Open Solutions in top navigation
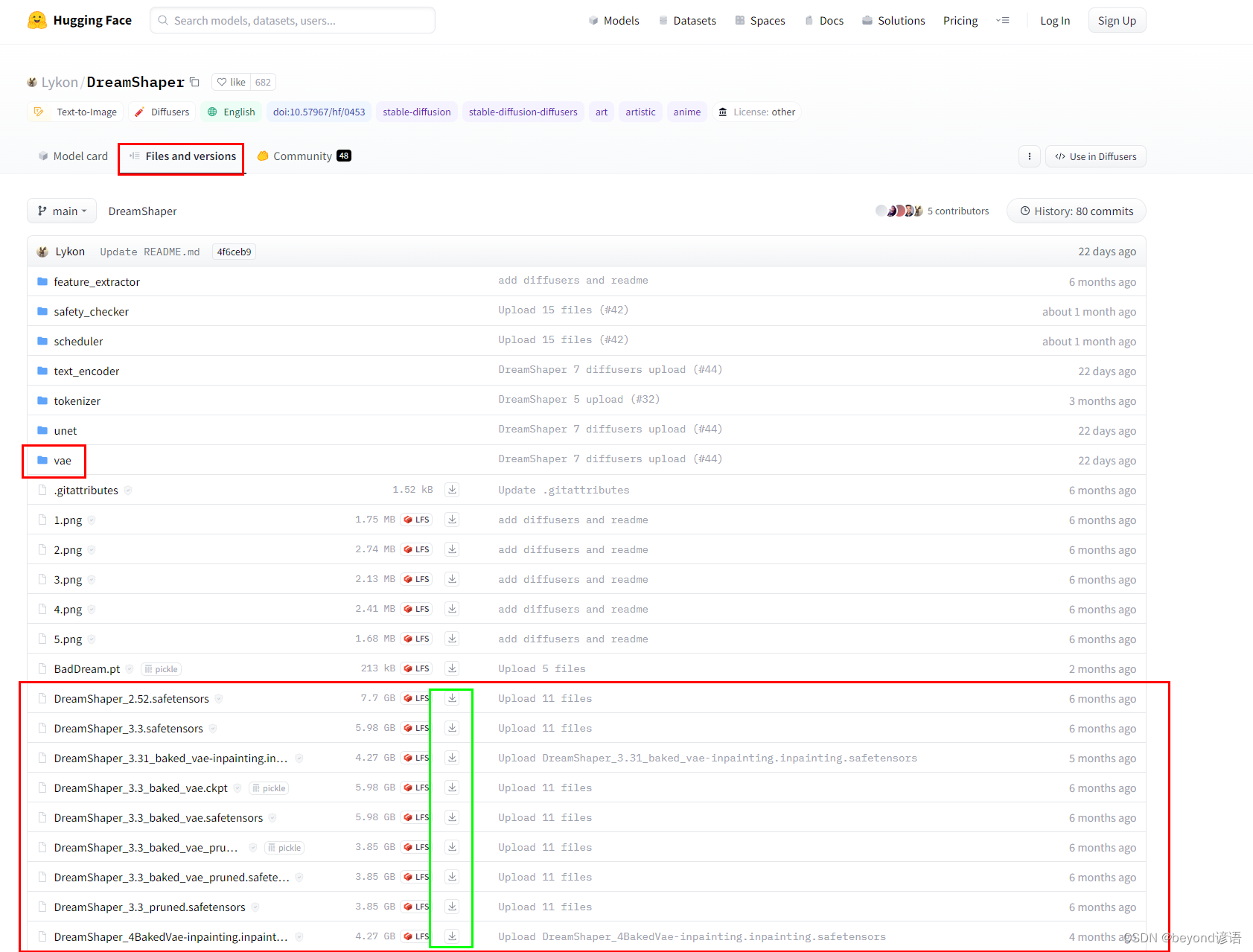 click(893, 20)
